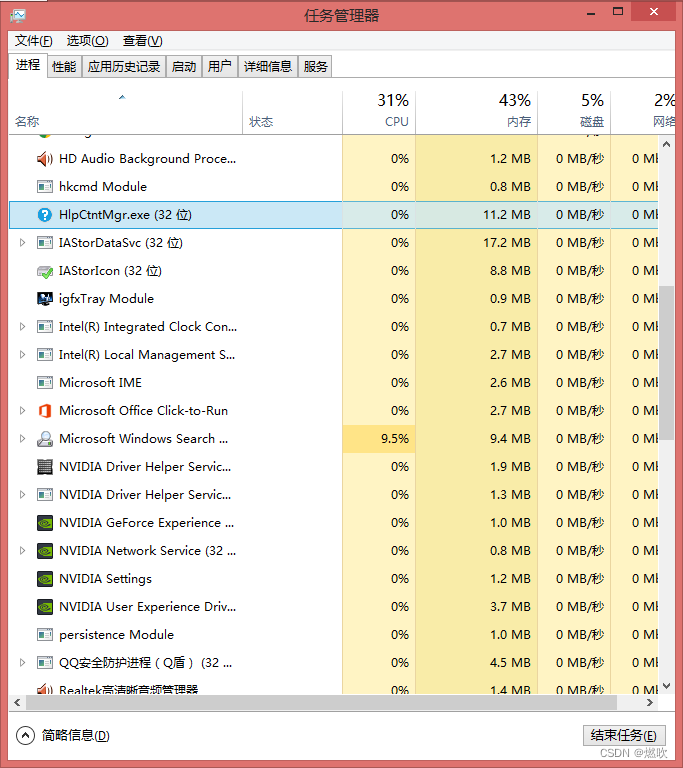The height and width of the screenshot is (768, 683).
Task: Click the 17.2 MB memory value
Action: [507, 242]
